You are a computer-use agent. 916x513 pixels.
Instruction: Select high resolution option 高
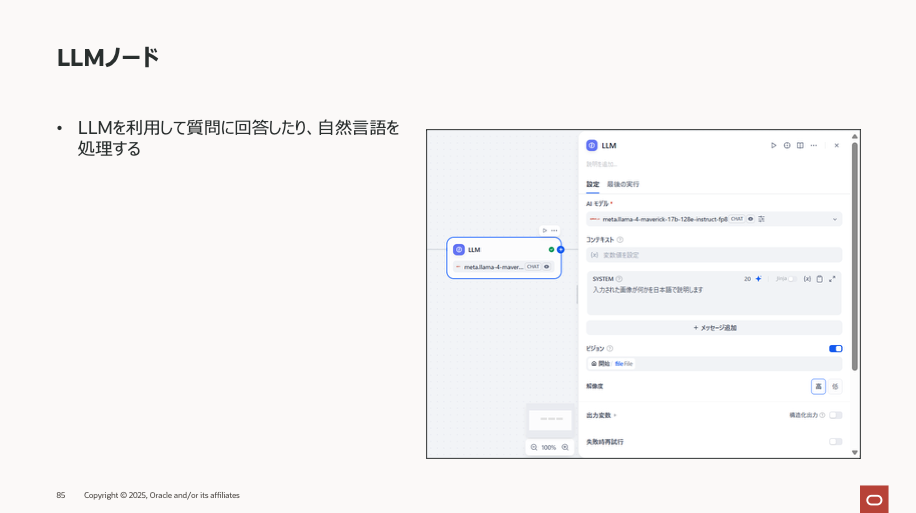818,386
